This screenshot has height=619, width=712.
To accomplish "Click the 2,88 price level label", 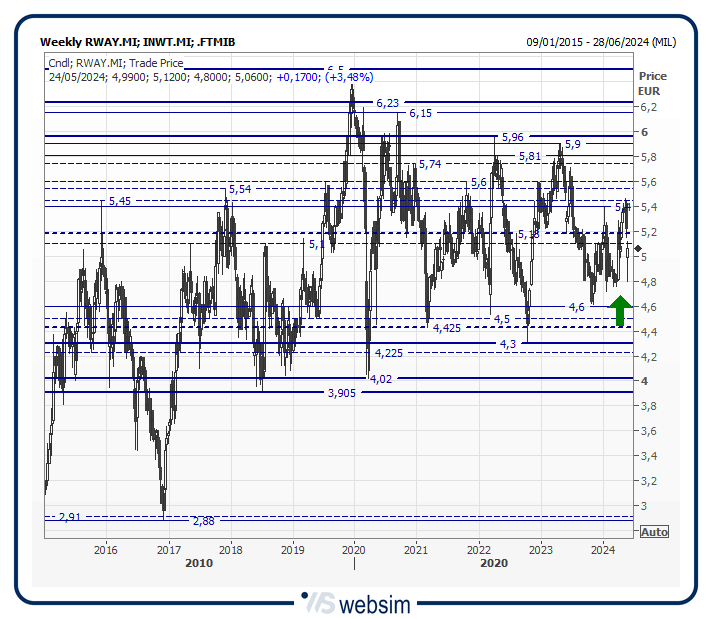I will (203, 521).
